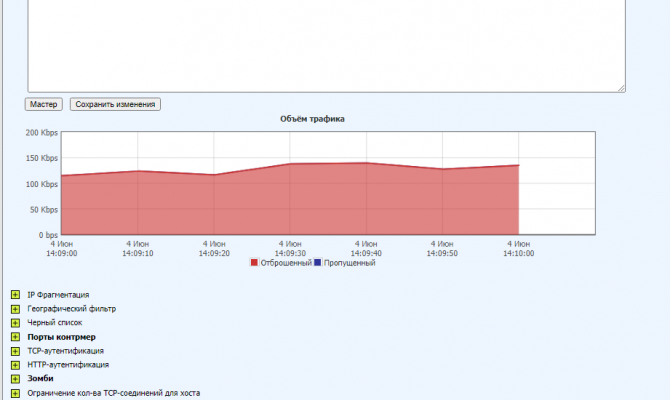Click the red Отброшенный legend swatch
670x400 pixels.
click(254, 262)
